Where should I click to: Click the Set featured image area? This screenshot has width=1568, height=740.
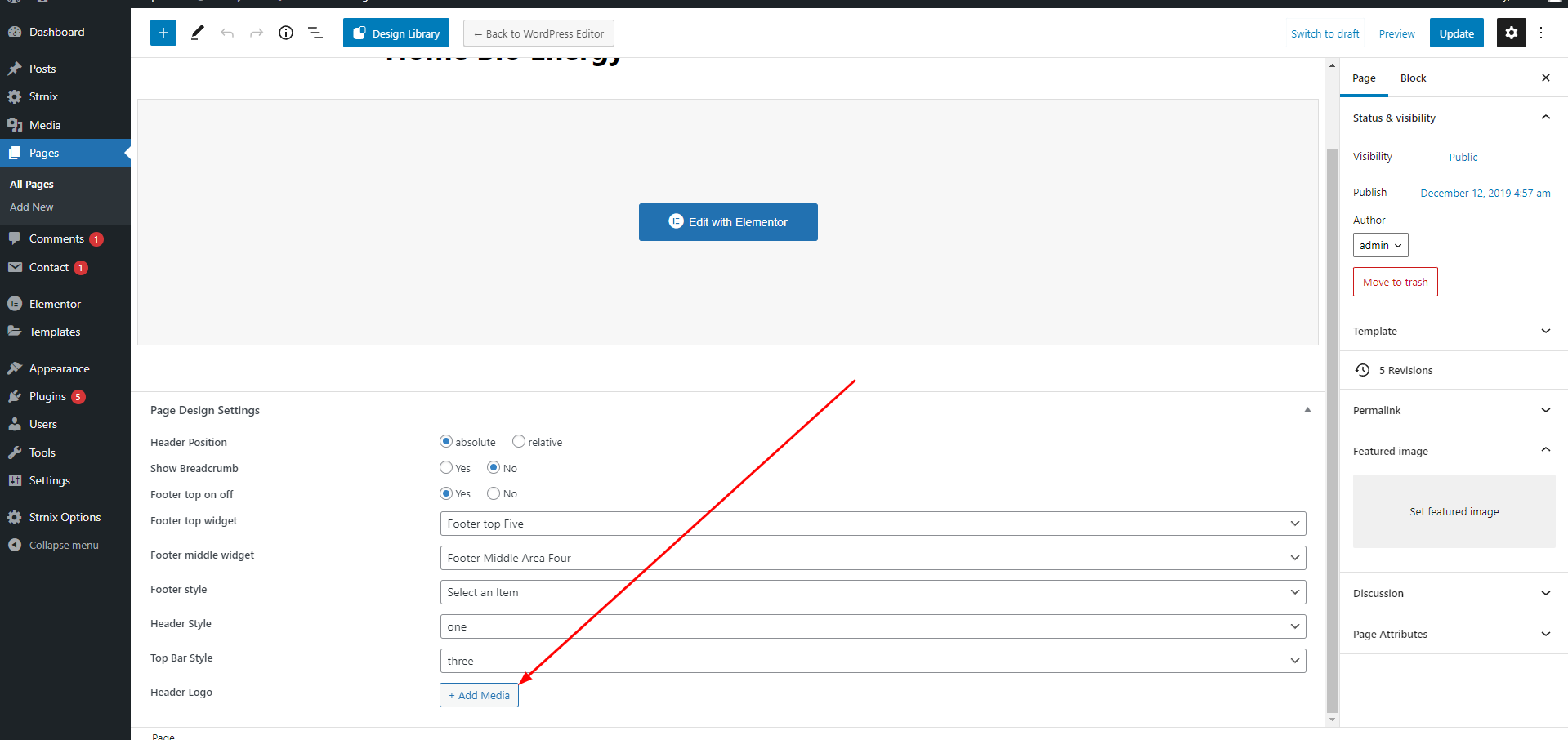[x=1454, y=511]
